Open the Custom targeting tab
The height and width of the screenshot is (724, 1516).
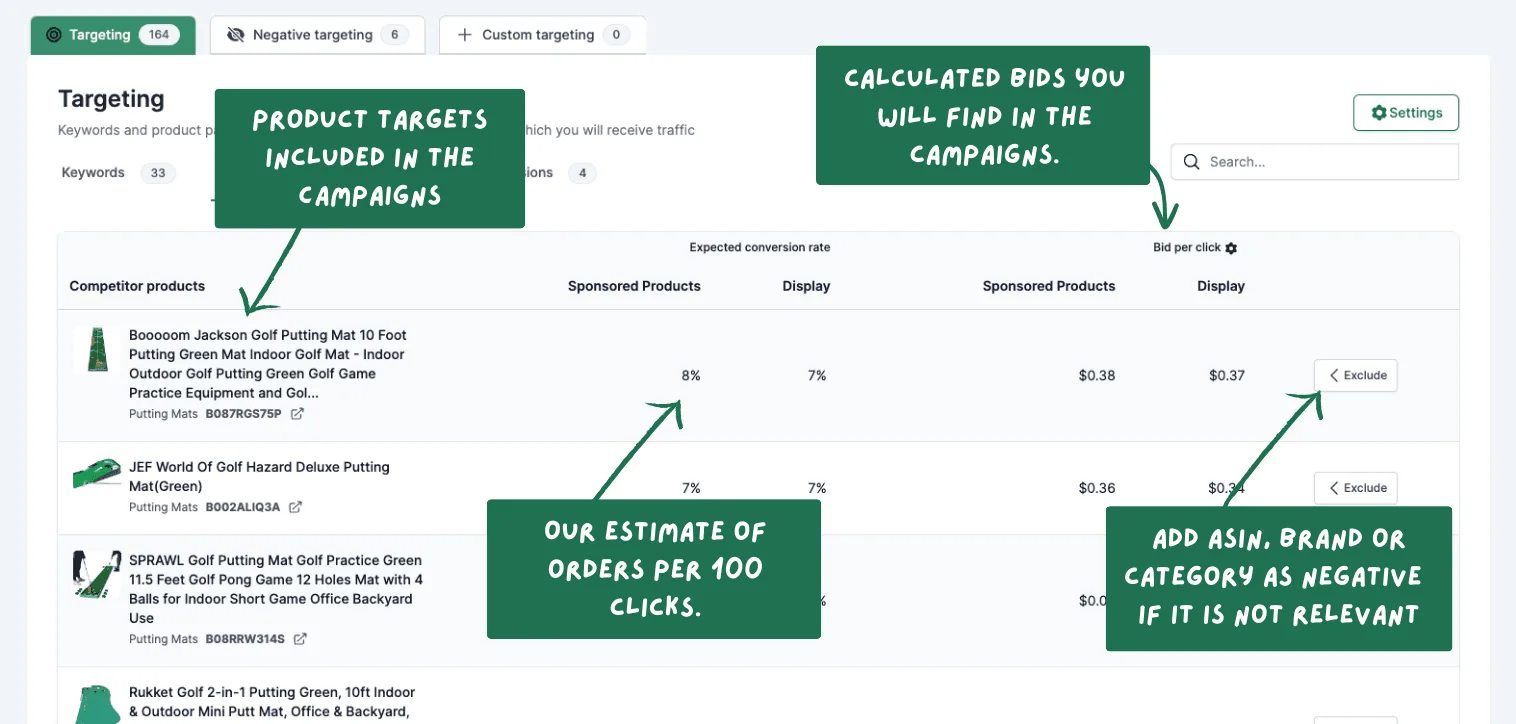pyautogui.click(x=542, y=35)
